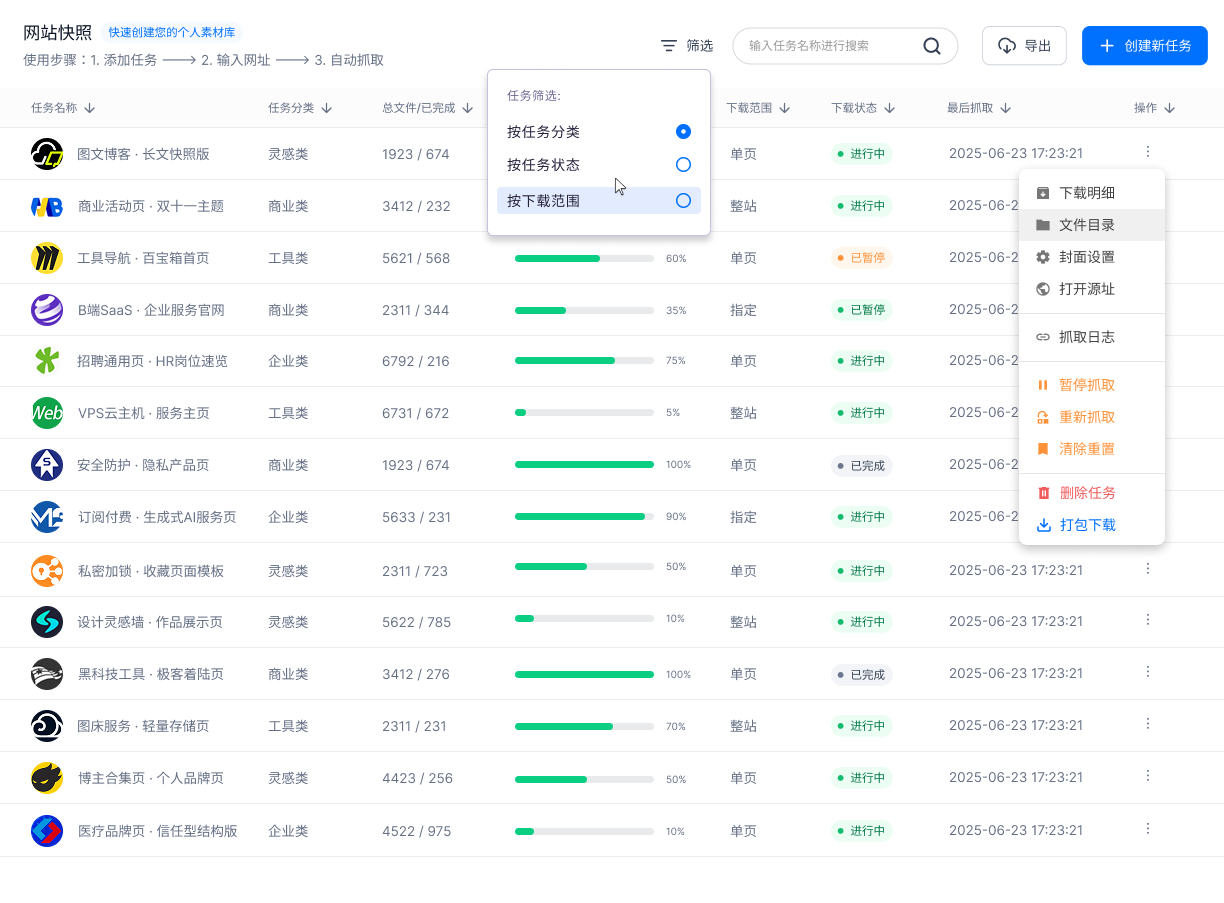Open logo of B端SaaS · 企业服务官网

tap(47, 310)
